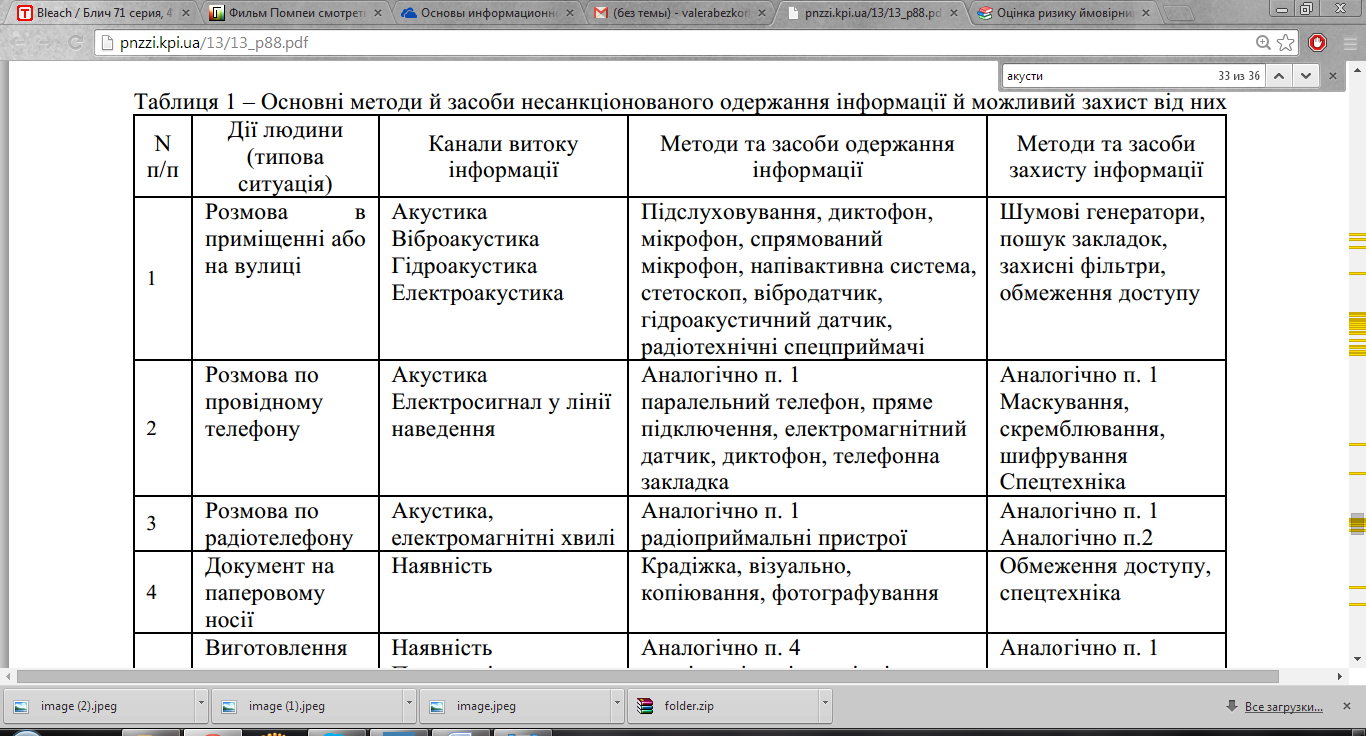Click the header 'Дії людини (типова ситуація)'
Image resolution: width=1366 pixels, height=736 pixels.
point(285,156)
